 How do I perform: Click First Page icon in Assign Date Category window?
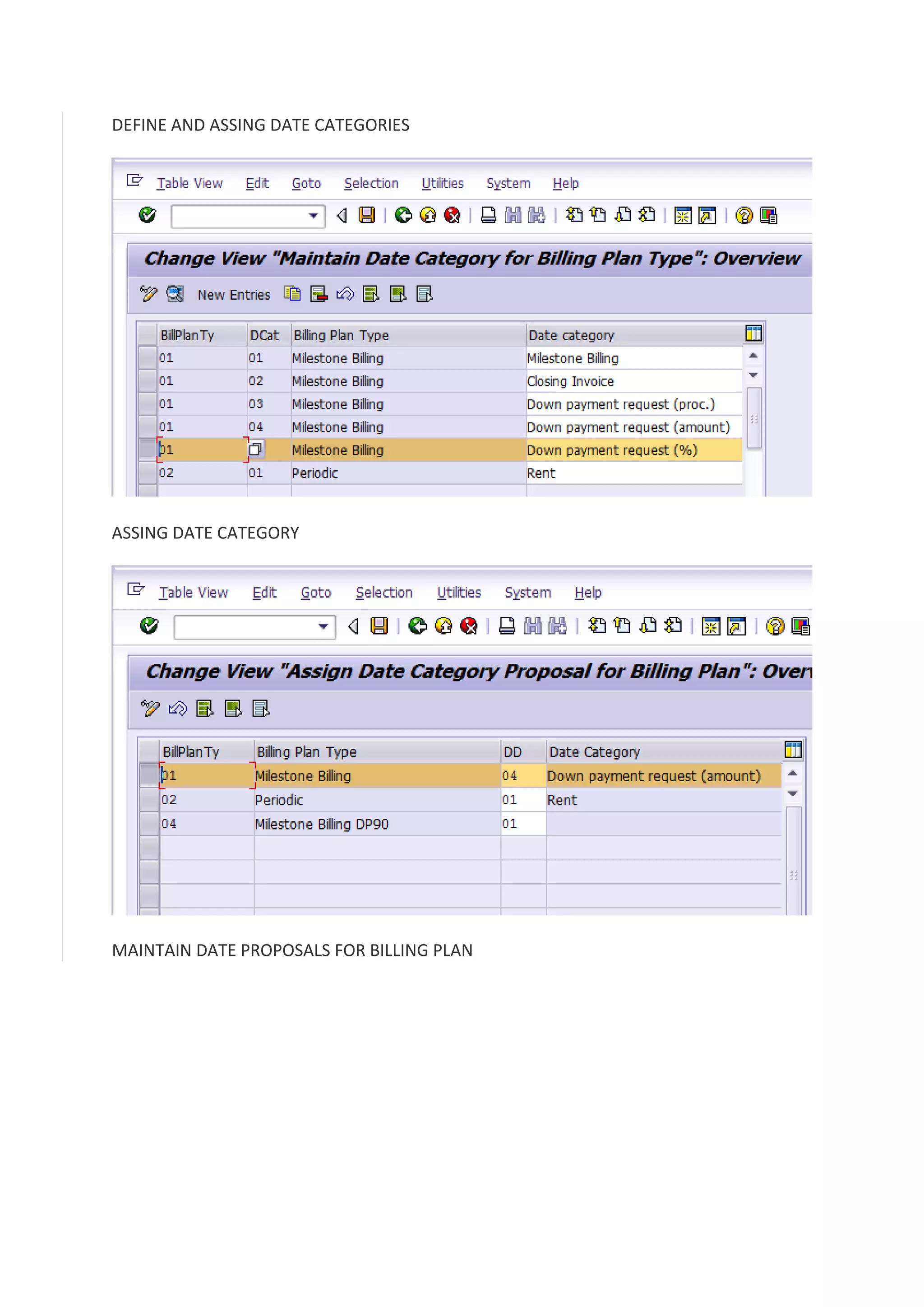[597, 626]
